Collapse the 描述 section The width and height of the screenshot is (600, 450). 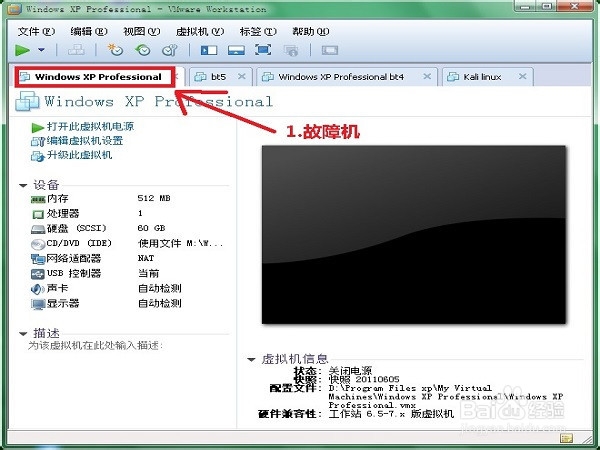click(x=23, y=334)
